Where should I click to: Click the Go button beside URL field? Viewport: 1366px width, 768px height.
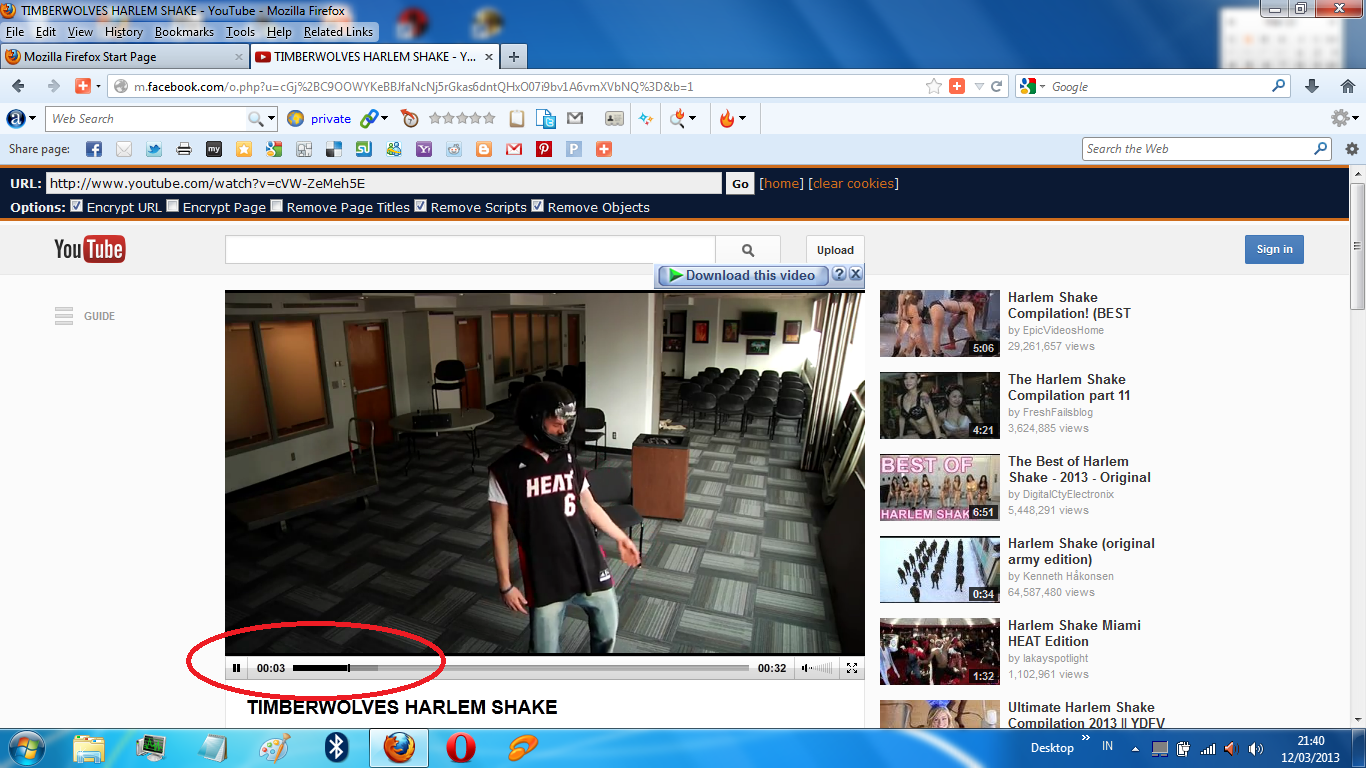(740, 184)
